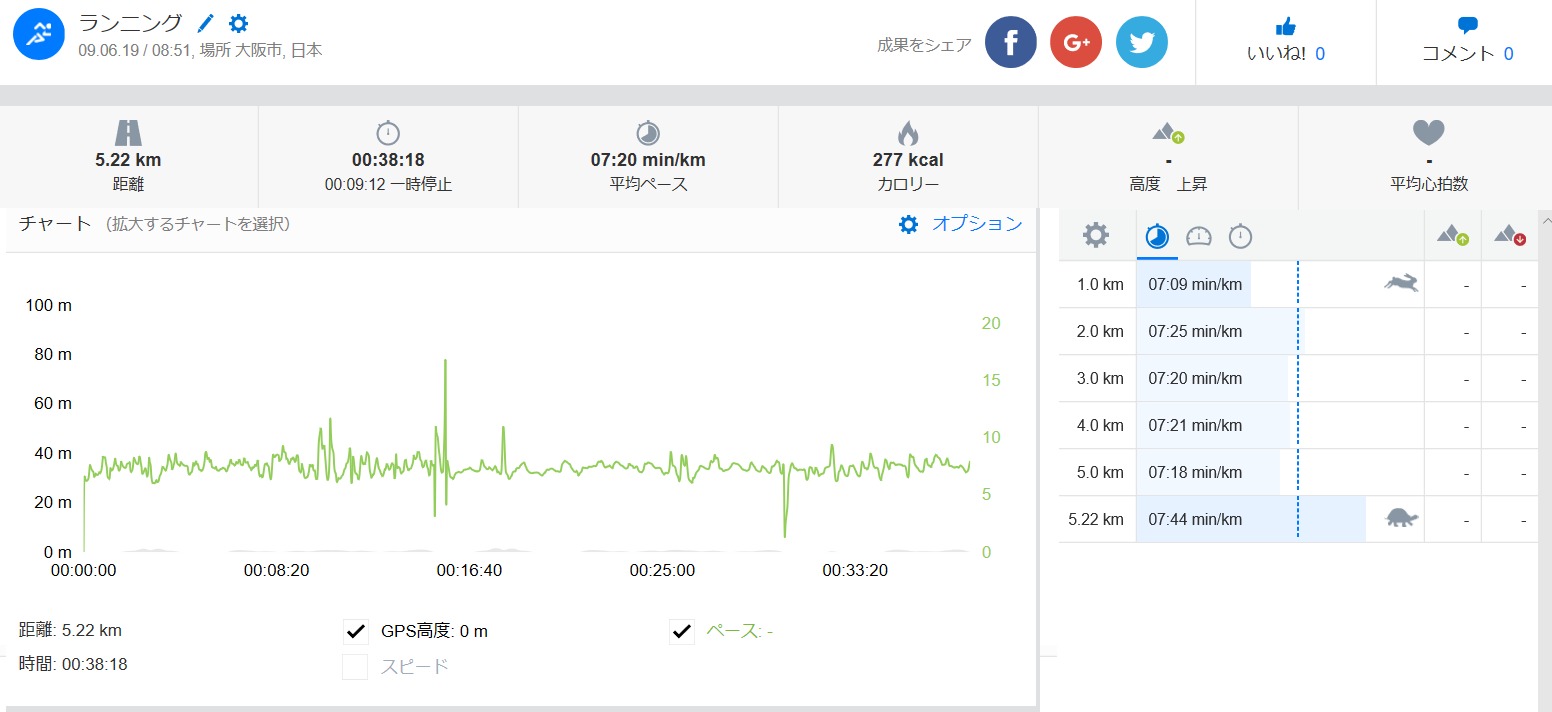Screen dimensions: 1552x712
Task: Enable the スピード checkbox
Action: point(355,666)
